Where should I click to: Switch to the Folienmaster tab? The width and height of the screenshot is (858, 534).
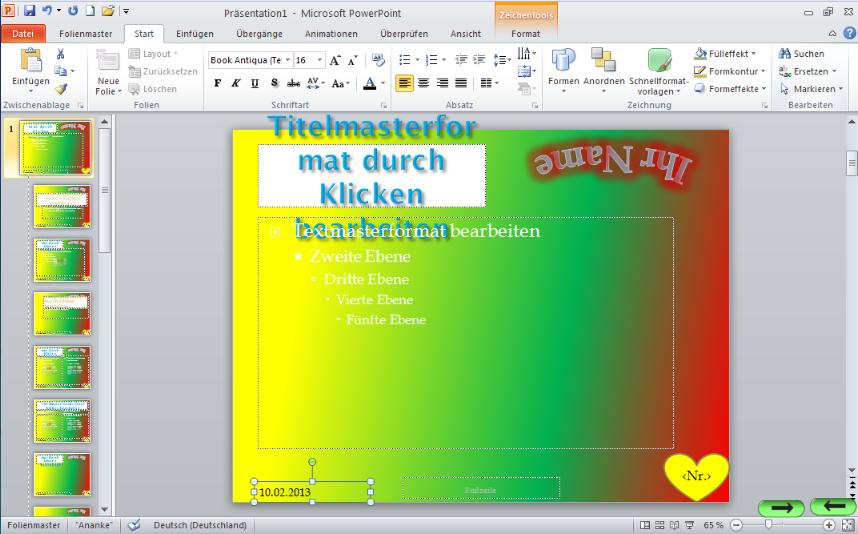(87, 33)
